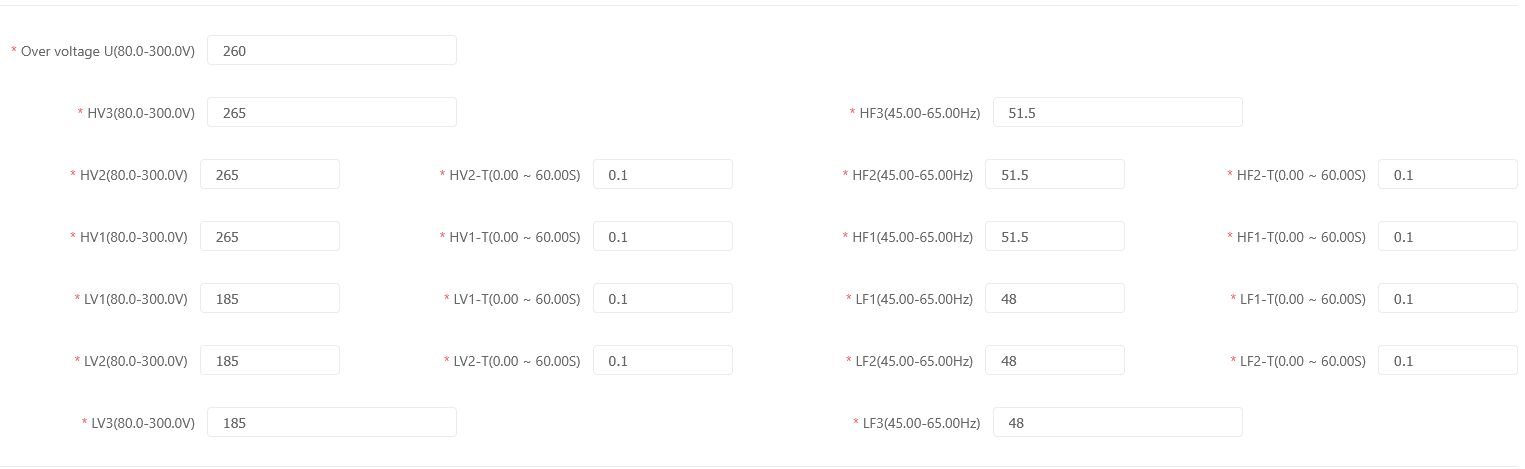The width and height of the screenshot is (1525, 469).
Task: Click the LV1-T time input field
Action: [662, 299]
